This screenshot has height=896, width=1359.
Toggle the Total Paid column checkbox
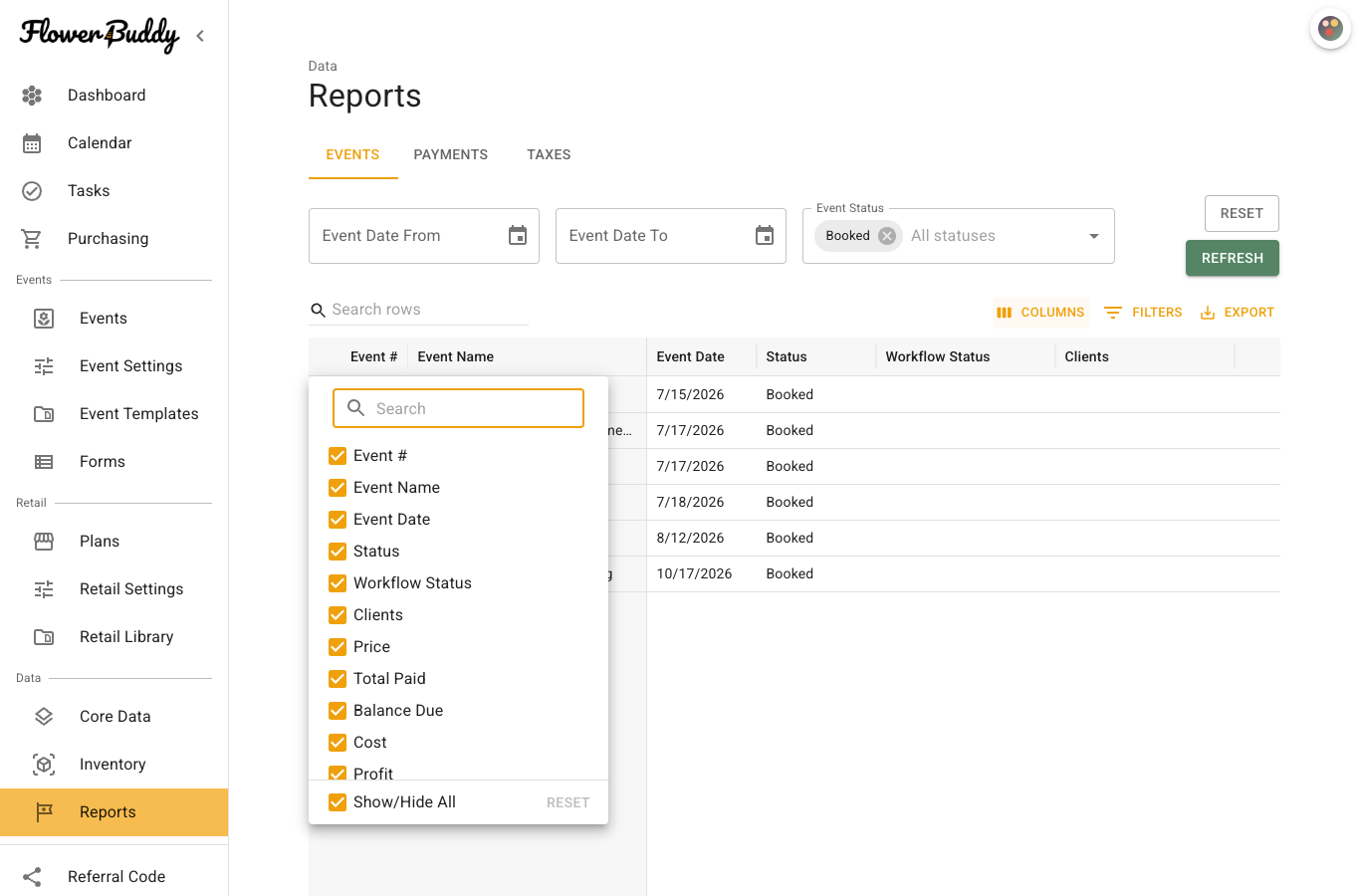tap(338, 679)
